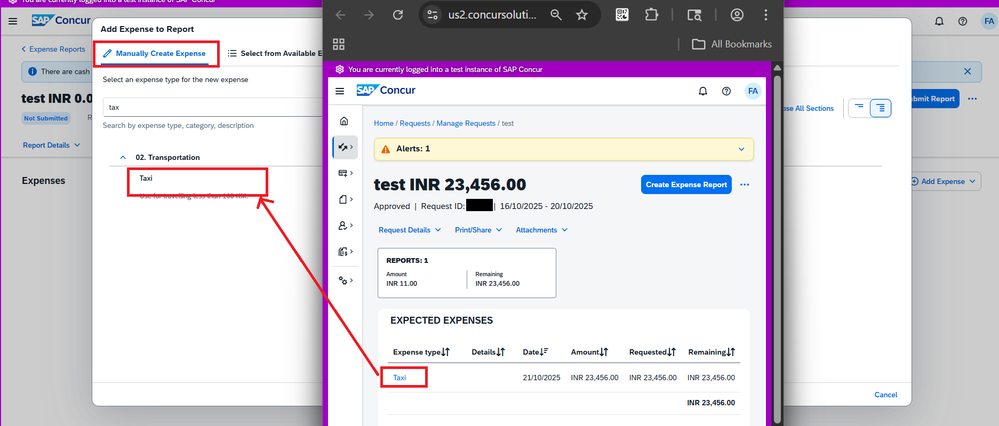
Task: Open the Request Details dropdown
Action: pos(410,230)
